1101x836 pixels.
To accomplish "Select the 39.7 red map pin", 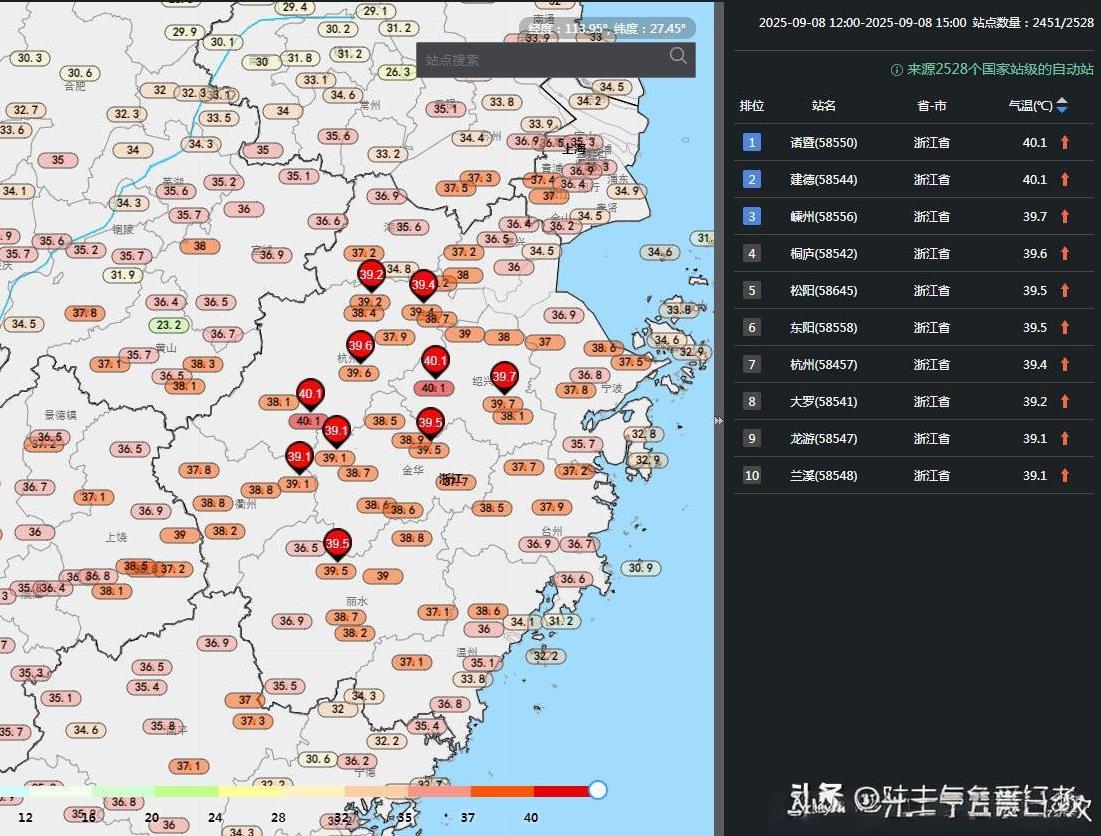I will coord(504,378).
